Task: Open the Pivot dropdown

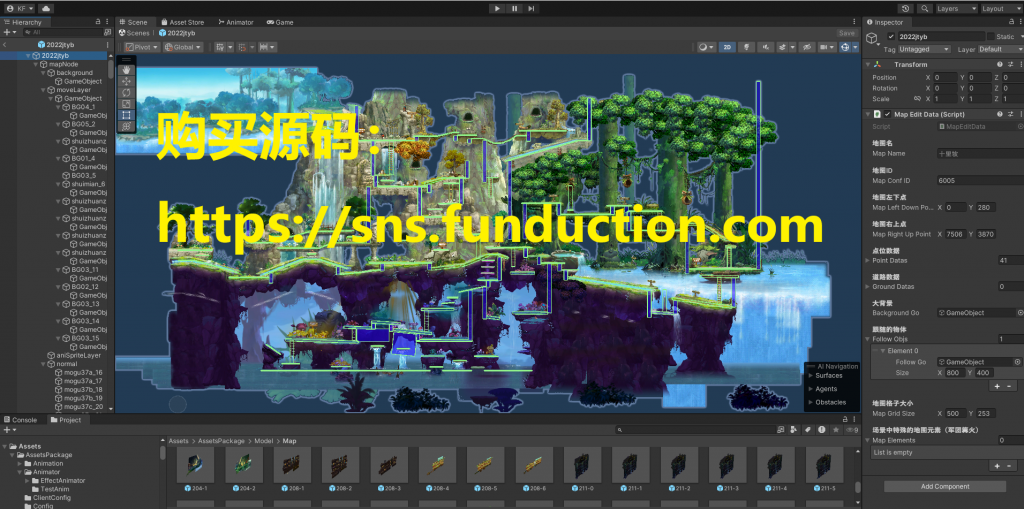Action: click(x=142, y=47)
